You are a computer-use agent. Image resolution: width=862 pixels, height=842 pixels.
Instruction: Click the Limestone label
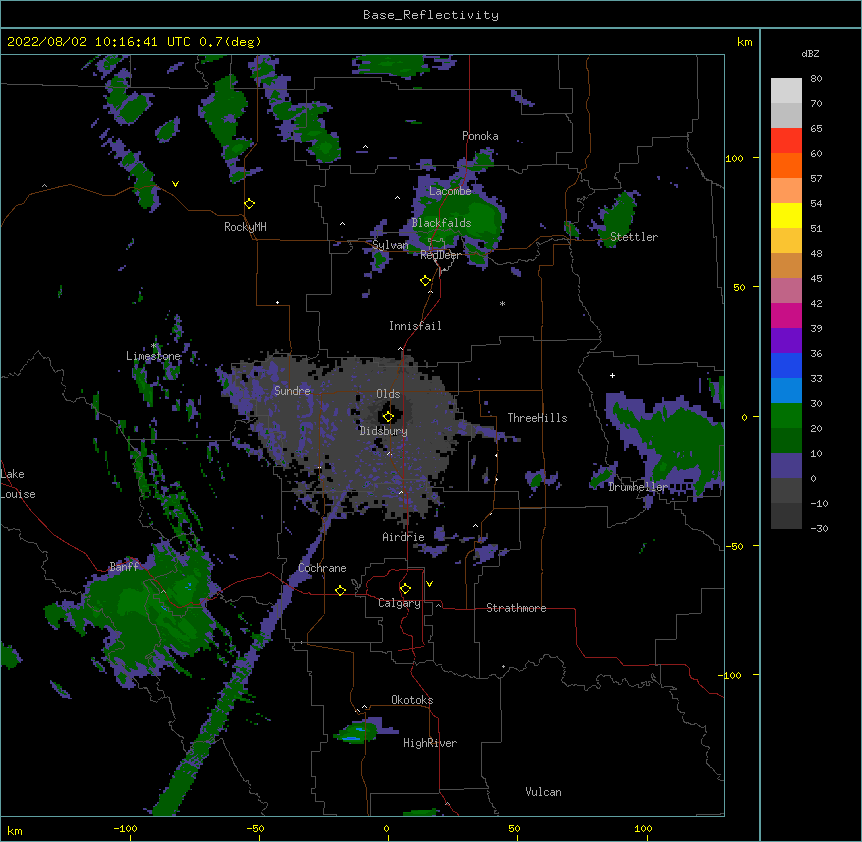click(x=153, y=356)
